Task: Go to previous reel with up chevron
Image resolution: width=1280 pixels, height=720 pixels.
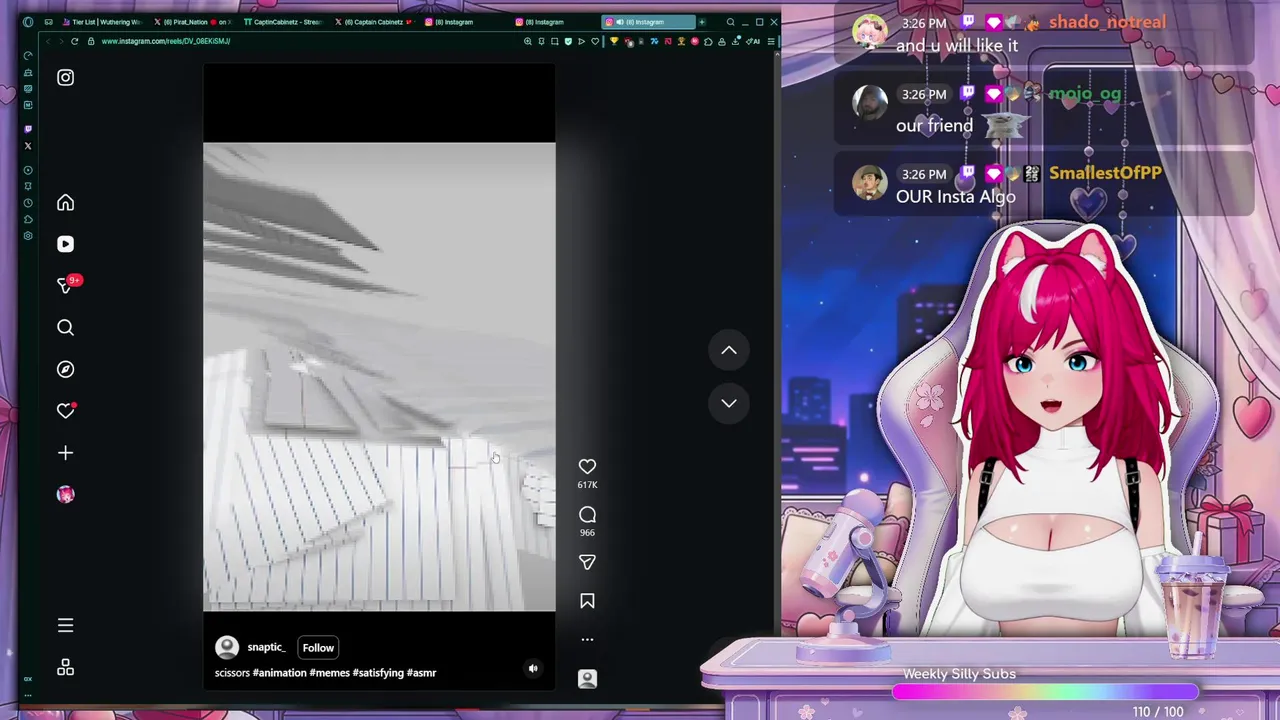Action: [x=729, y=350]
